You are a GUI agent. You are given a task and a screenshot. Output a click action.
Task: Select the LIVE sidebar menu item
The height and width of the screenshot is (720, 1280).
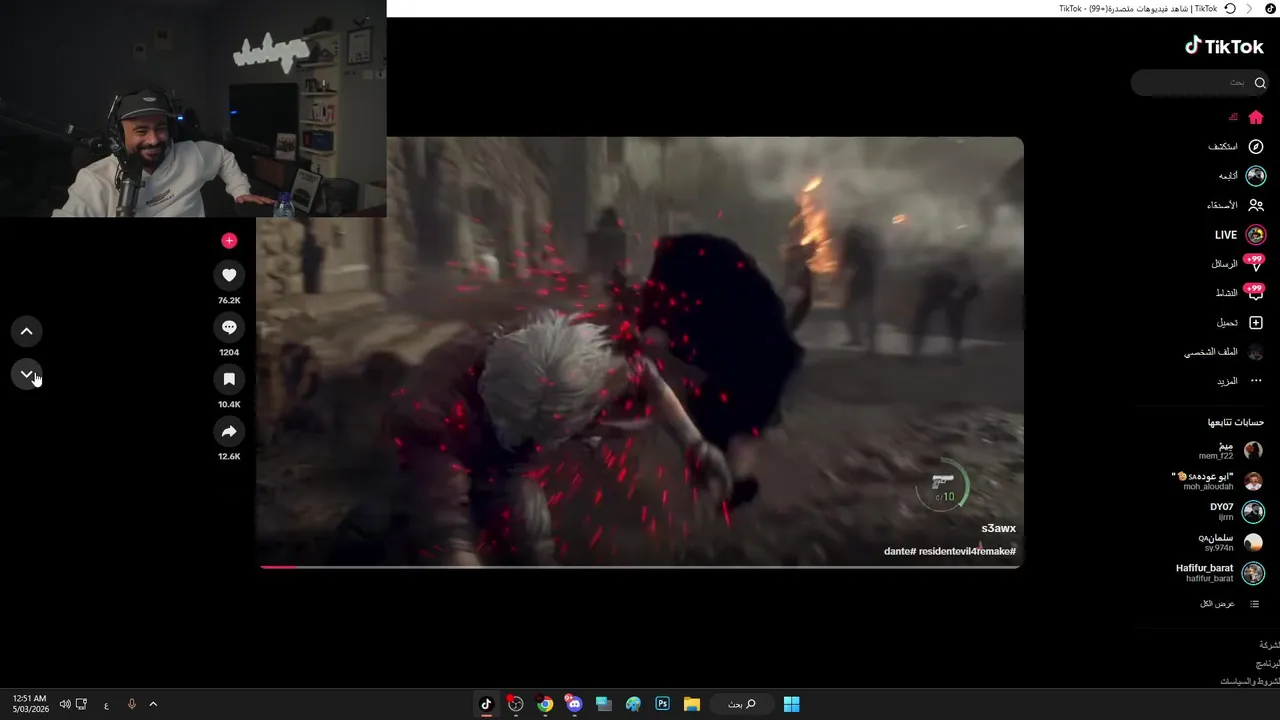pyautogui.click(x=1226, y=235)
